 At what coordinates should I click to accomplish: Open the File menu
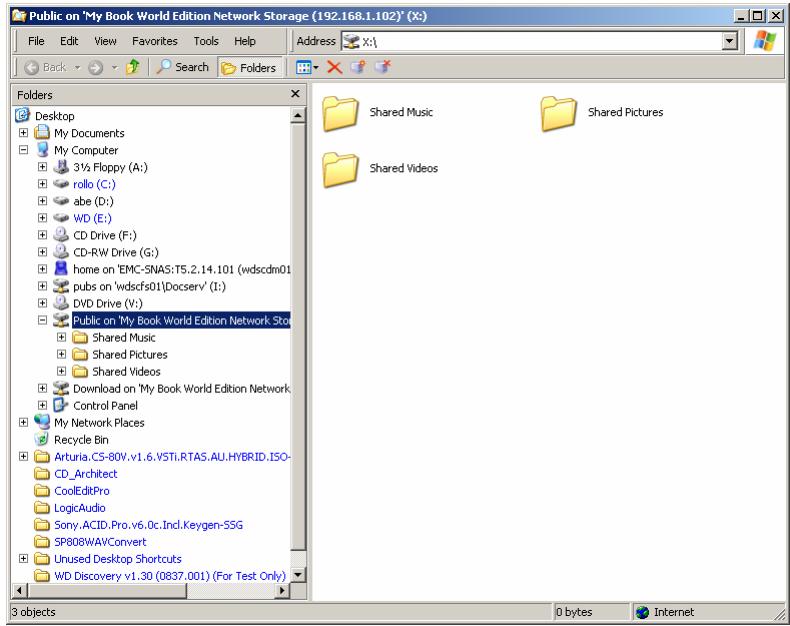click(x=36, y=41)
